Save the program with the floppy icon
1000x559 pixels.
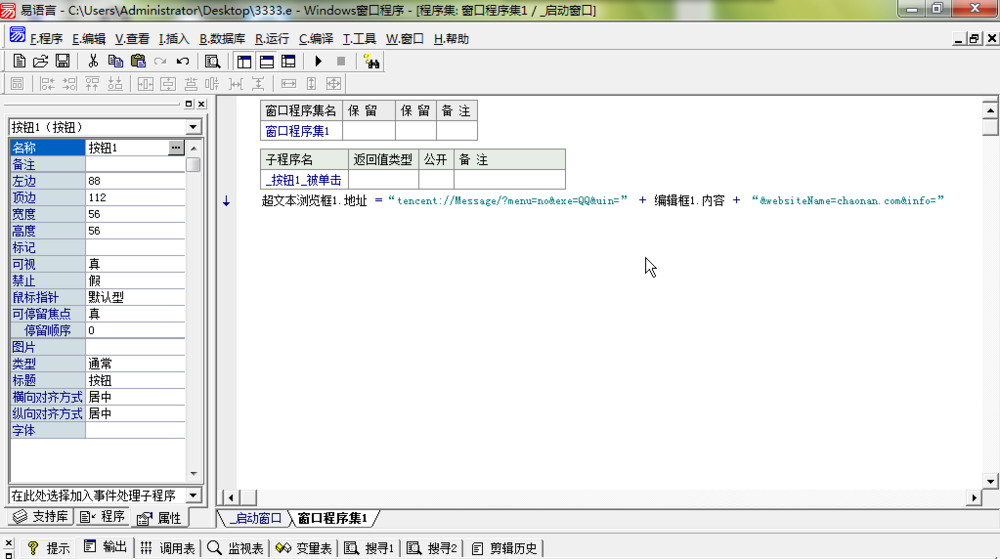[x=62, y=61]
